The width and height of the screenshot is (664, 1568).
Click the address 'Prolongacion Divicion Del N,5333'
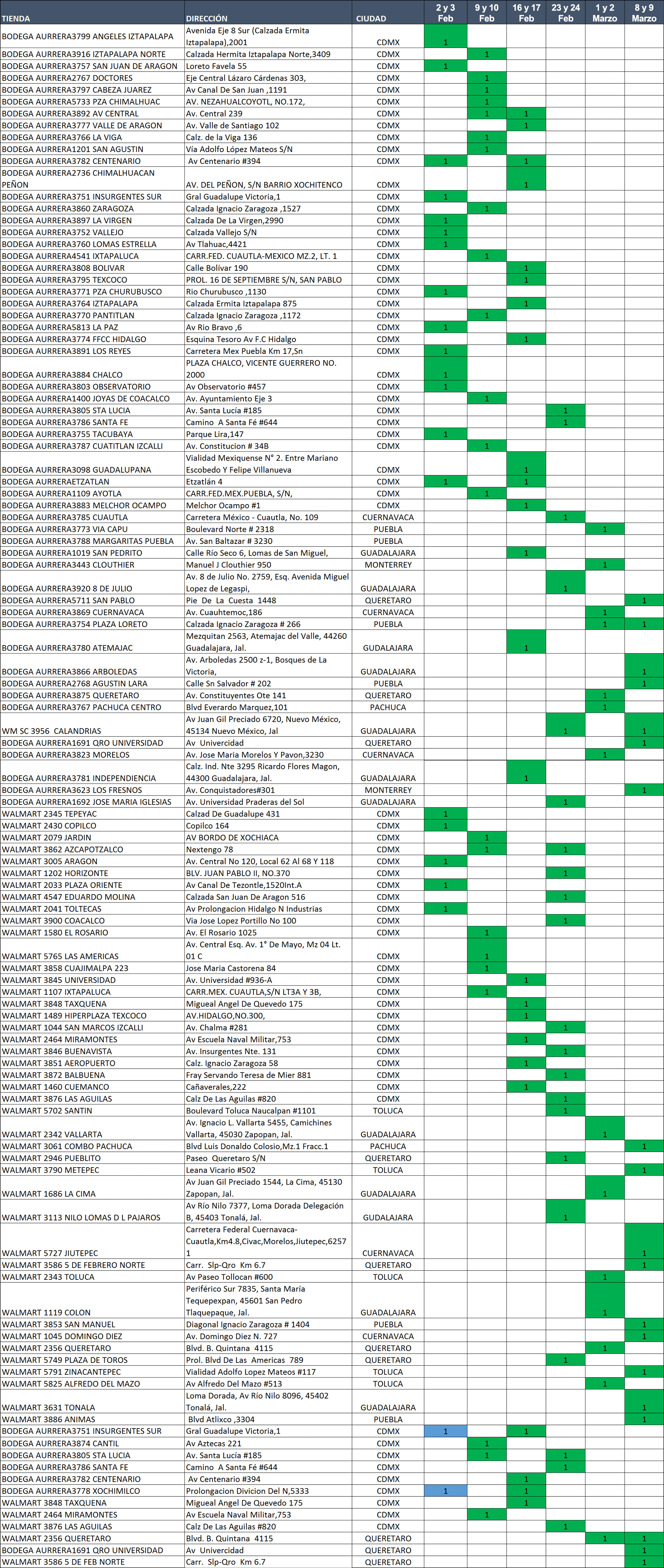click(x=247, y=1491)
